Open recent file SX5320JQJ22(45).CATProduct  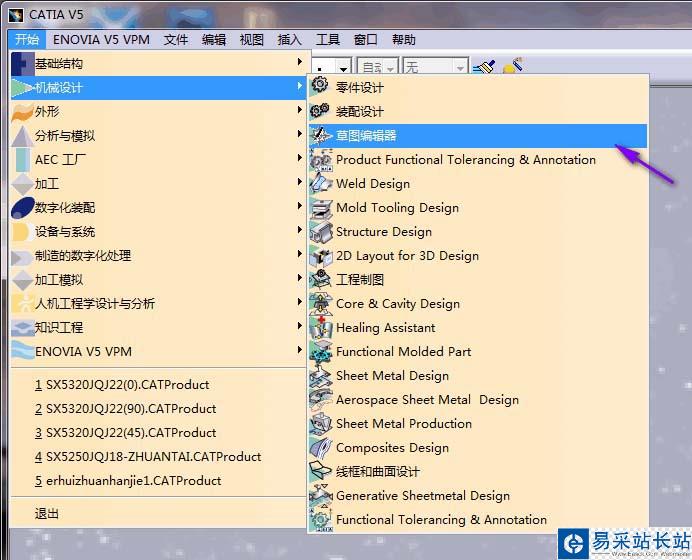click(158, 433)
